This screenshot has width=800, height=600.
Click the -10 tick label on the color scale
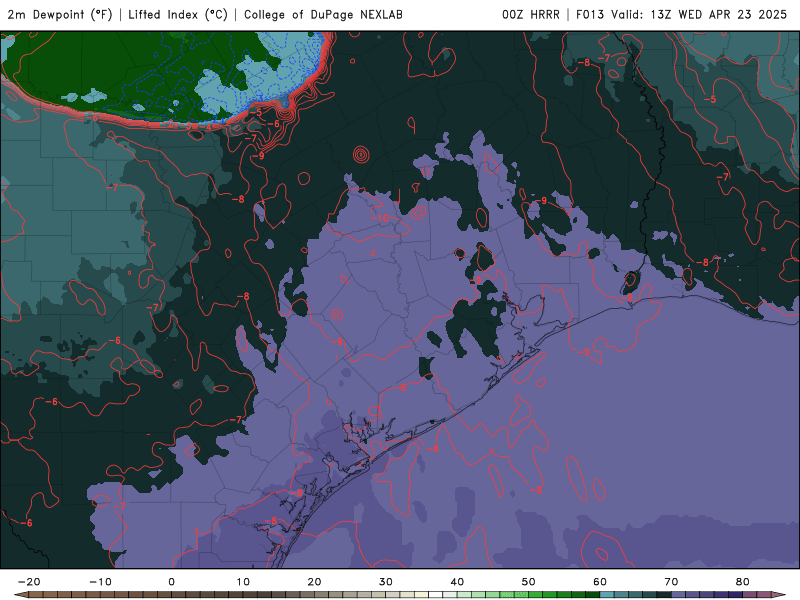tap(100, 582)
